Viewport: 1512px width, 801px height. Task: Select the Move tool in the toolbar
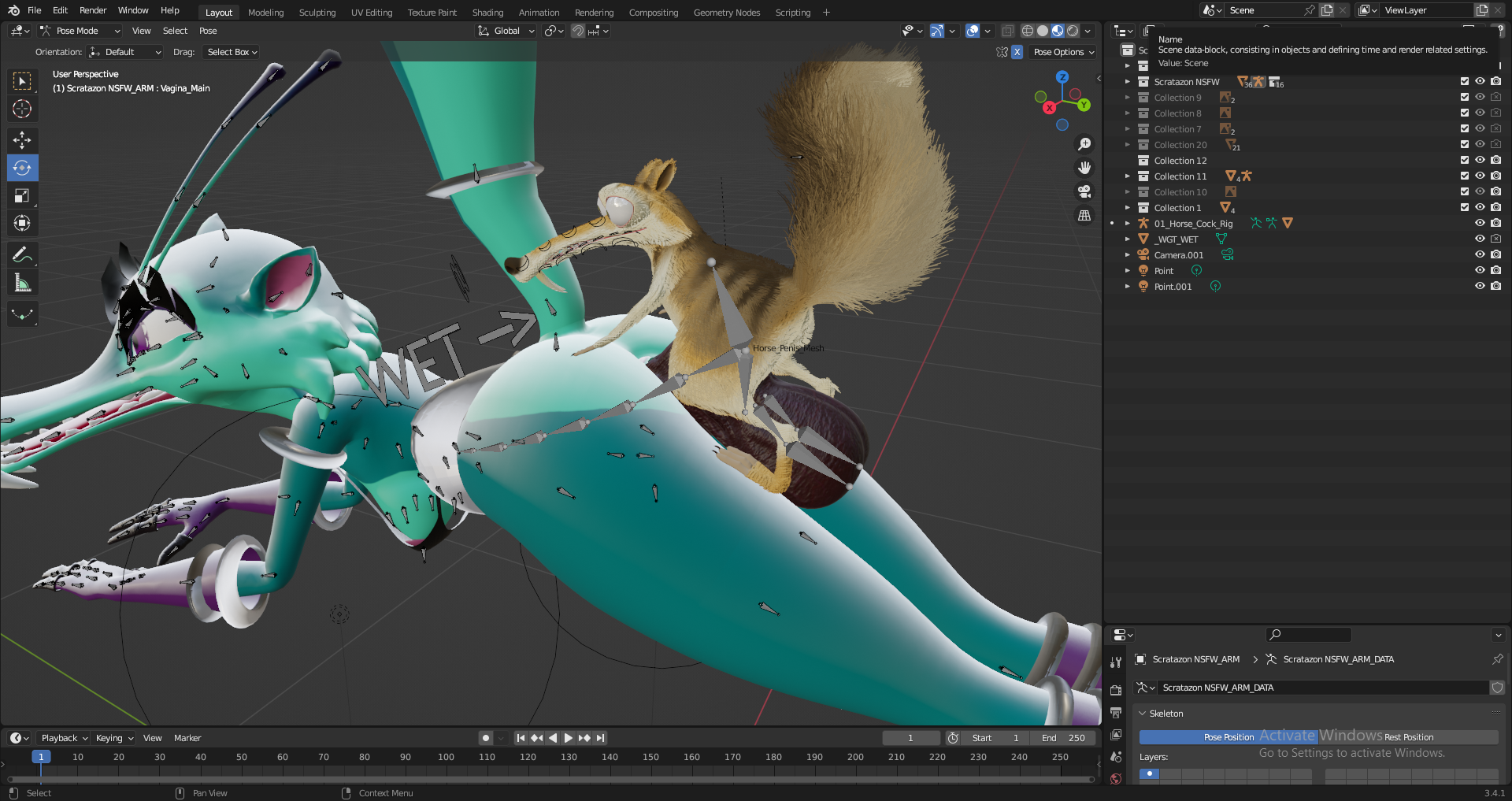[x=22, y=140]
